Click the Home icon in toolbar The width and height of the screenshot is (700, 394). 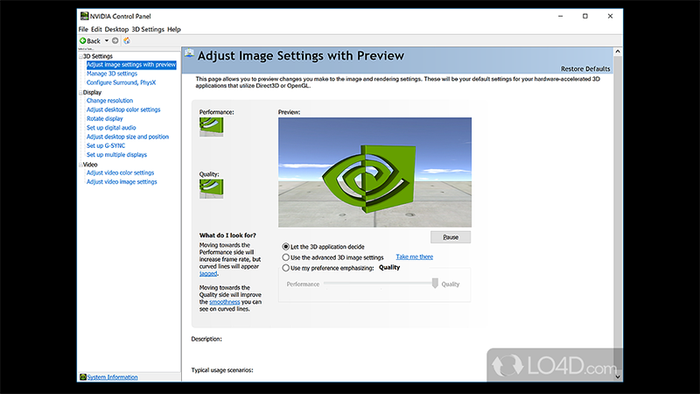[x=127, y=41]
